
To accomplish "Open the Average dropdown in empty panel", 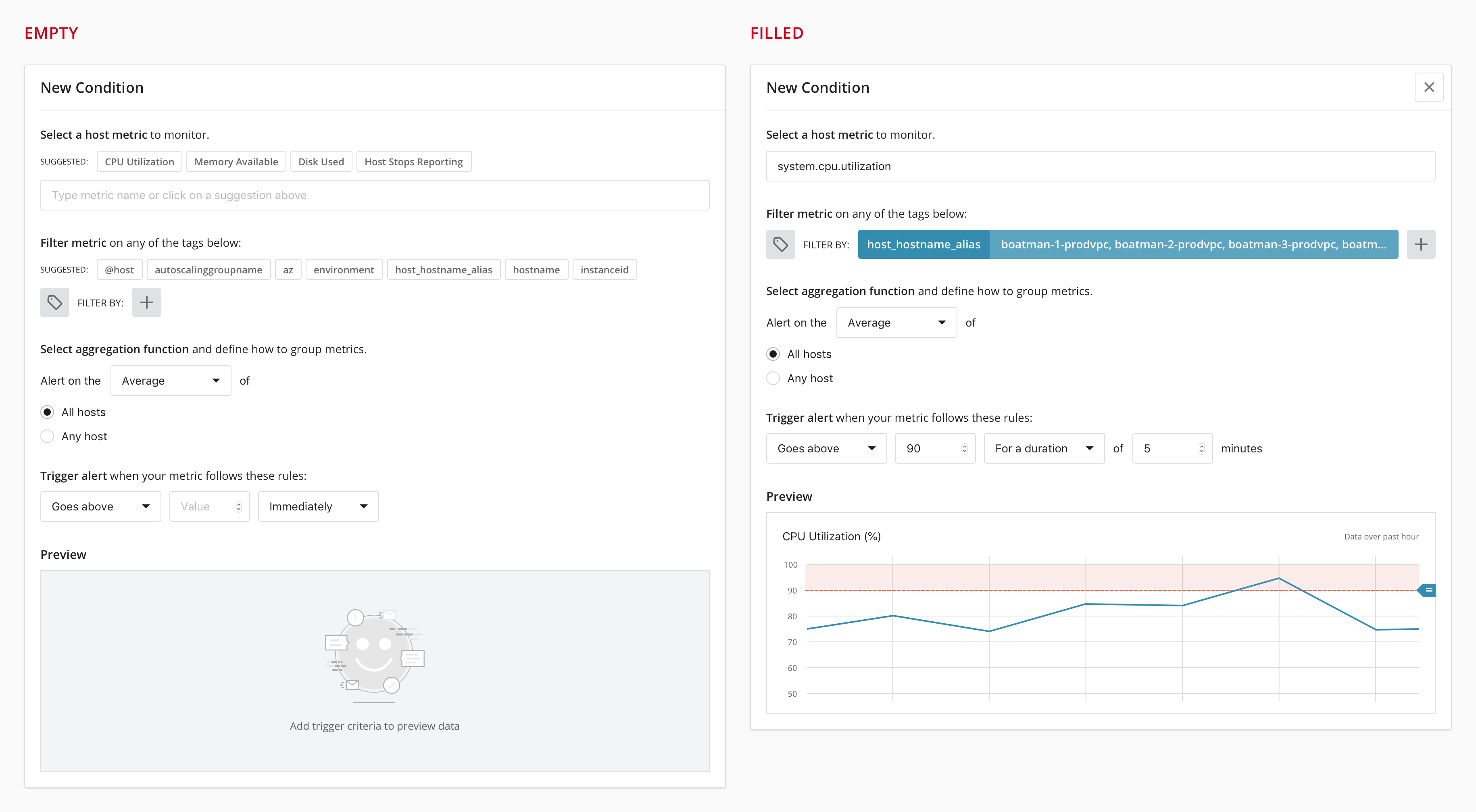I will 171,381.
